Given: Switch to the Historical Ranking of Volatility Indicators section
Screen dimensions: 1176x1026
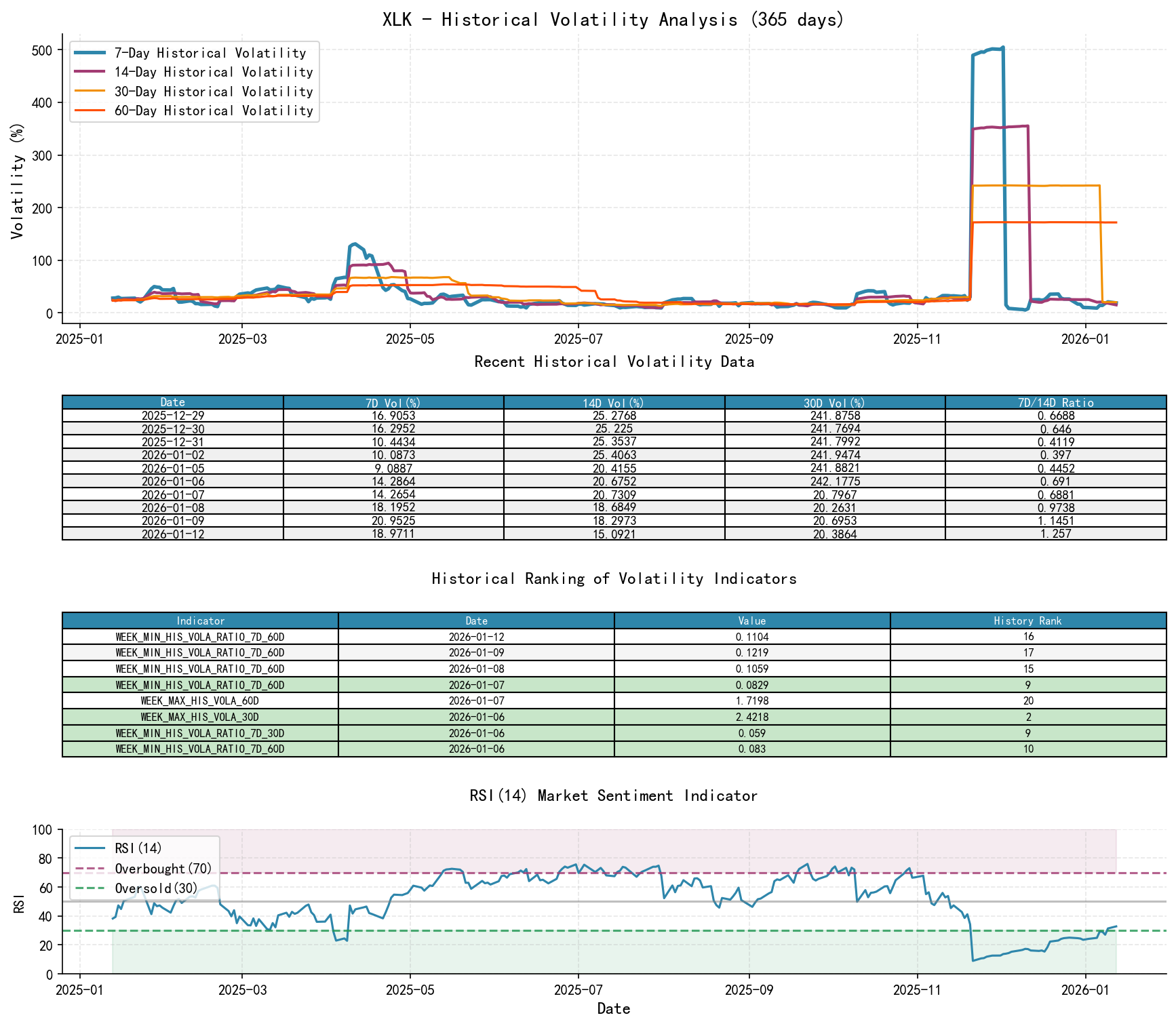Looking at the screenshot, I should [x=614, y=578].
